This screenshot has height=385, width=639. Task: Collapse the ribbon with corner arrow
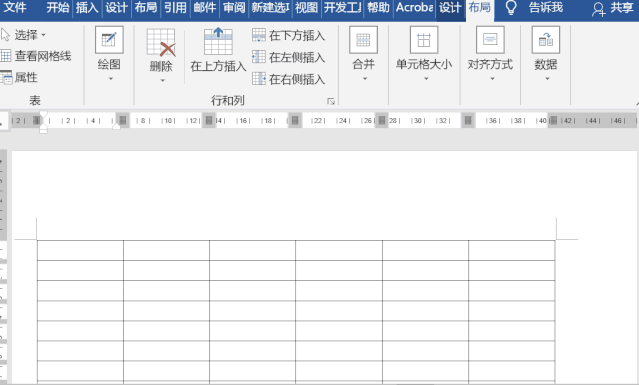636,105
